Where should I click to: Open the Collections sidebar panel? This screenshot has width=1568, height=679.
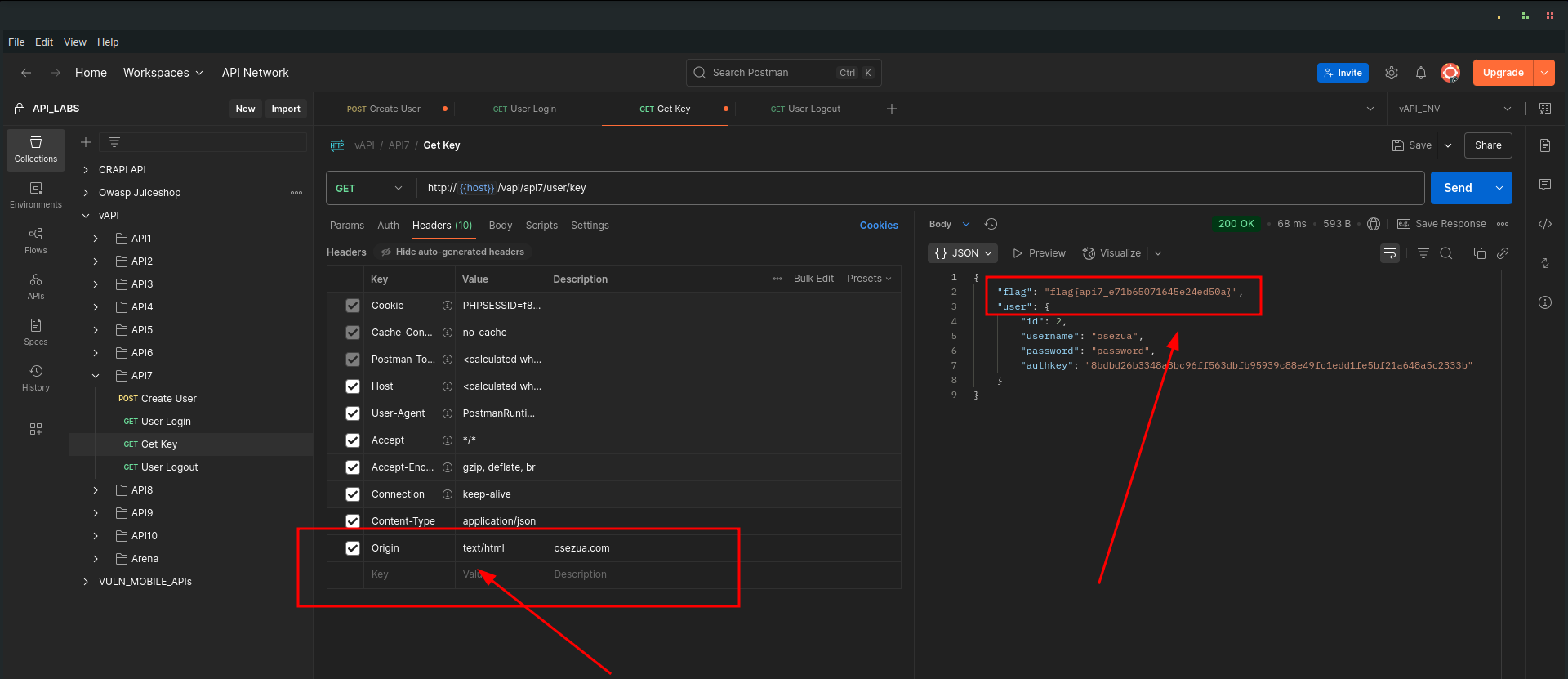36,150
